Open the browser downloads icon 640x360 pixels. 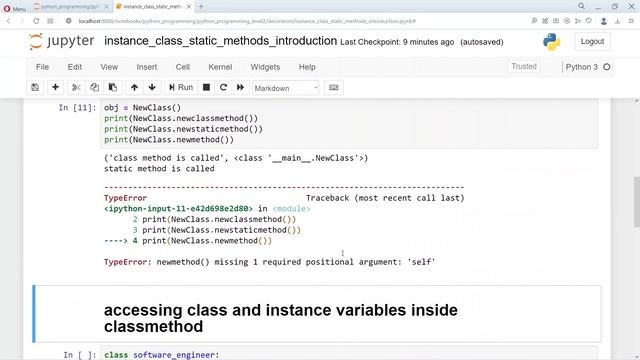(617, 21)
